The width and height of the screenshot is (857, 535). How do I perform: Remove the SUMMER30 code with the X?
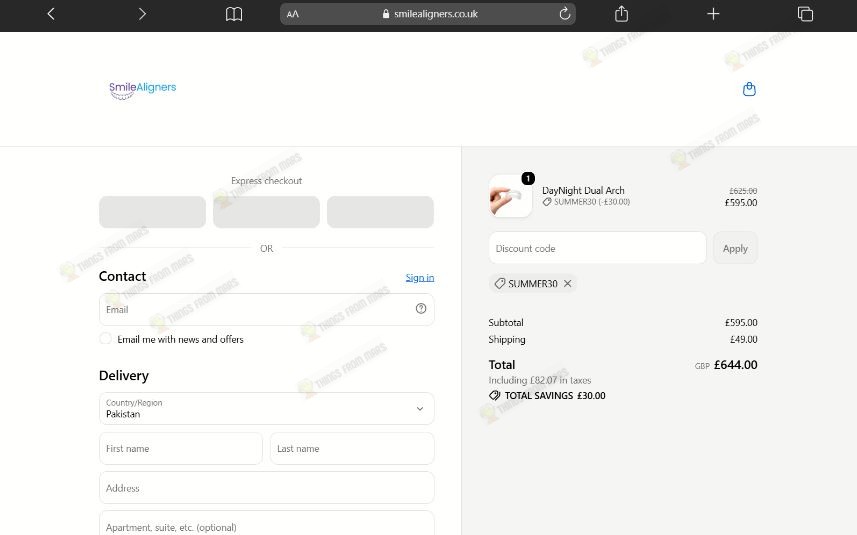pyautogui.click(x=567, y=284)
